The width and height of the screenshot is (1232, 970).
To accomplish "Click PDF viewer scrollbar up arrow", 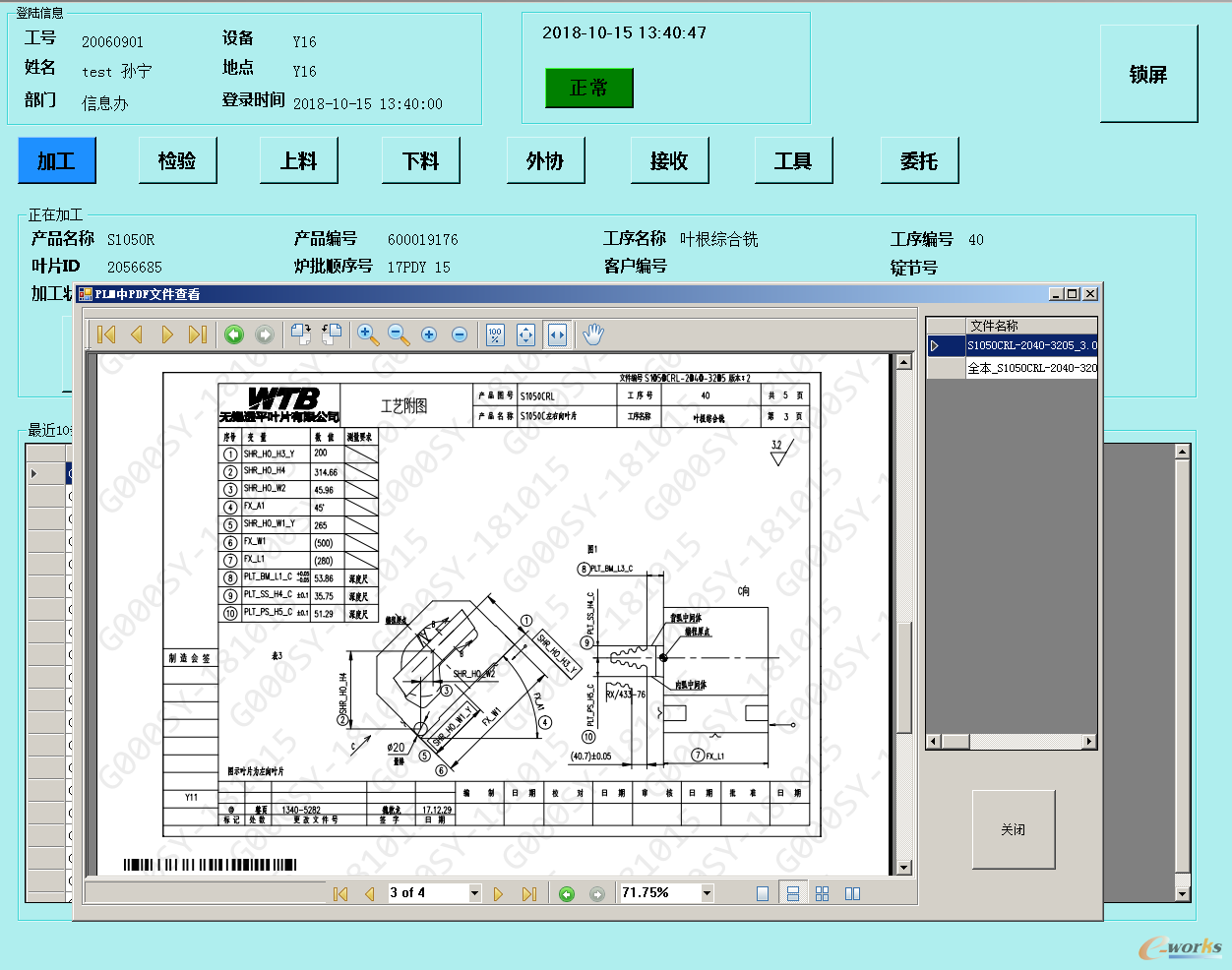I will (x=904, y=362).
